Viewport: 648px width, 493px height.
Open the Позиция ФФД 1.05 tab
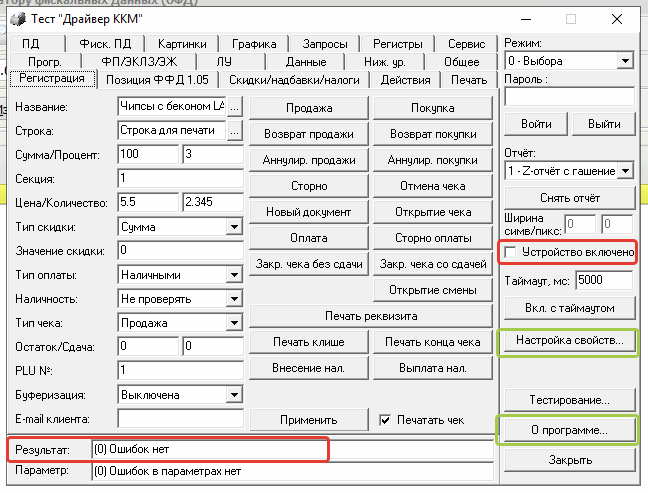157,80
